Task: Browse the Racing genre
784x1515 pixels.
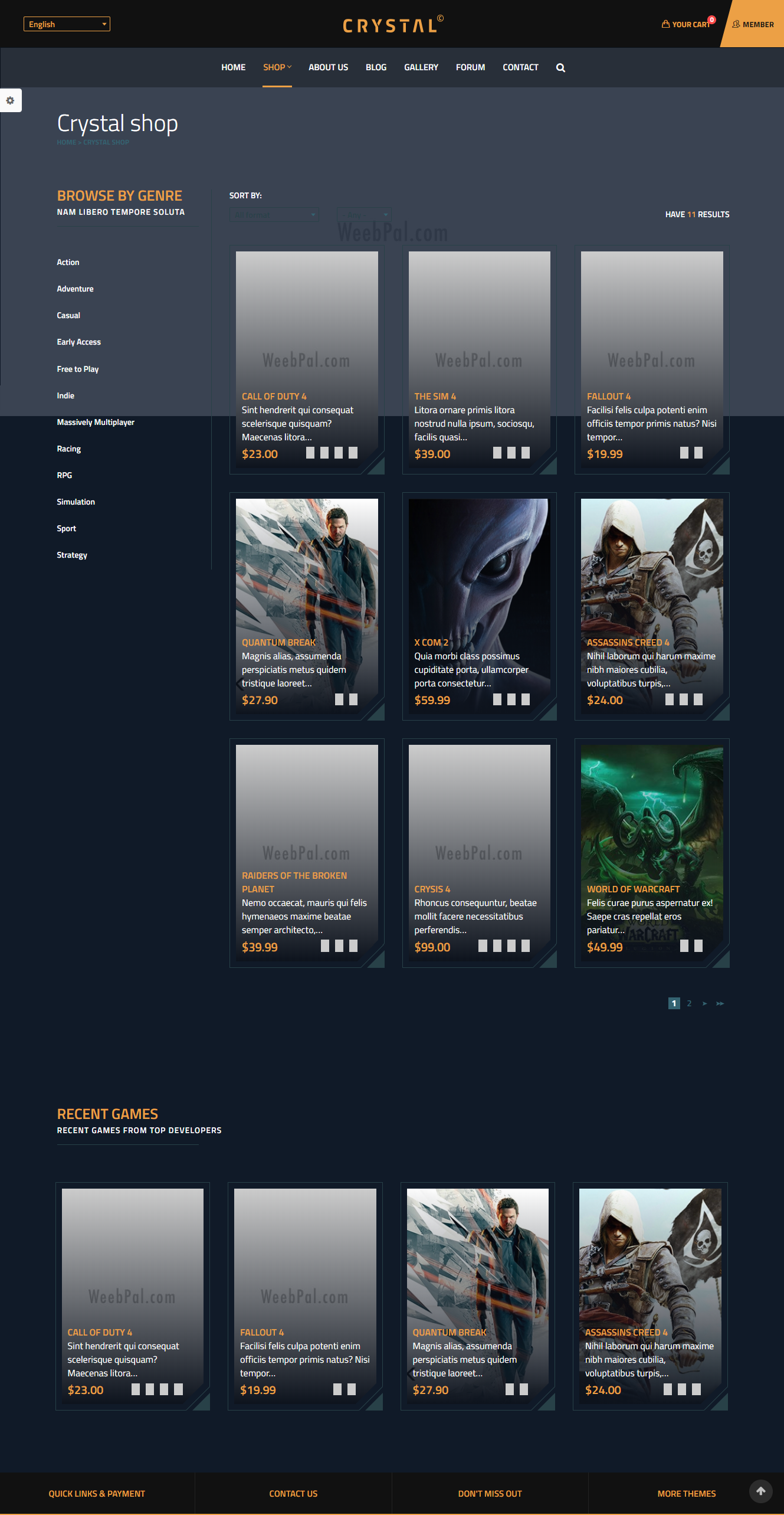Action: 69,449
